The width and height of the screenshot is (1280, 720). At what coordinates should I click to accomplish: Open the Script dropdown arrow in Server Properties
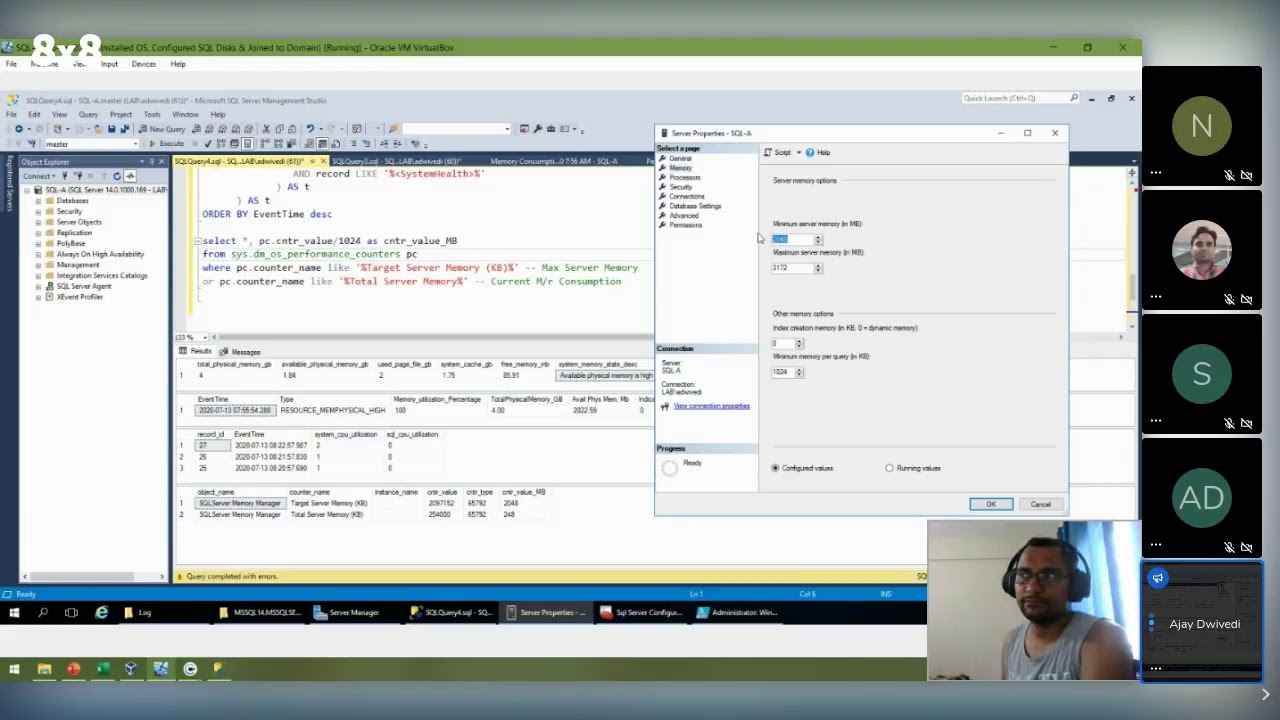coord(799,152)
